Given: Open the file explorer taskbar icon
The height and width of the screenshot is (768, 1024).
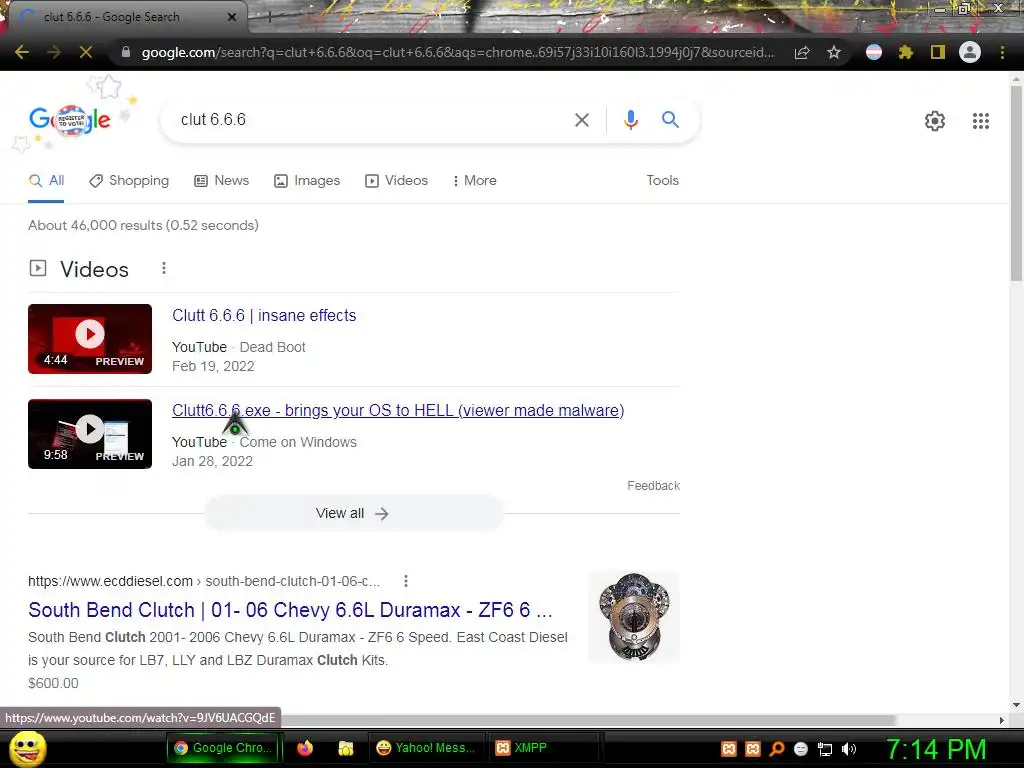Looking at the screenshot, I should (x=345, y=748).
